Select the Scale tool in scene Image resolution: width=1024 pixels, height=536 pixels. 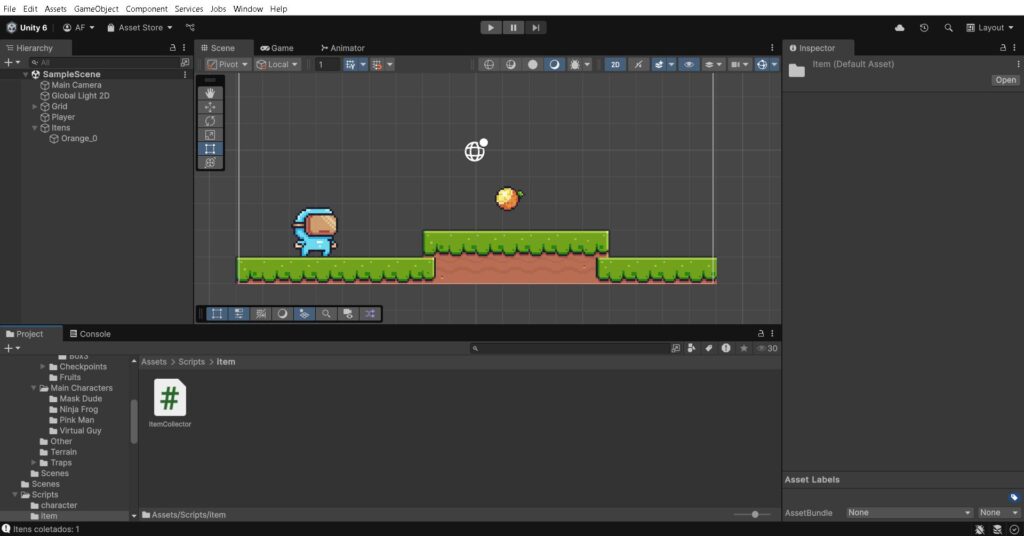click(x=210, y=134)
